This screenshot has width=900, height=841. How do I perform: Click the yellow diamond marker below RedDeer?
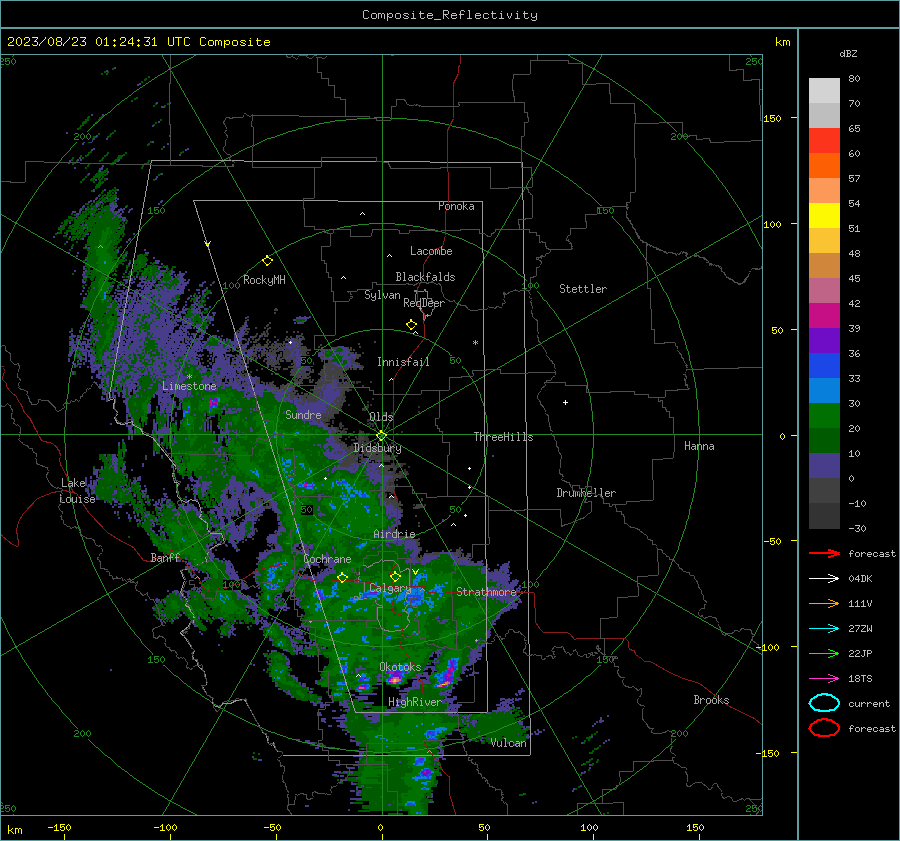pyautogui.click(x=411, y=325)
